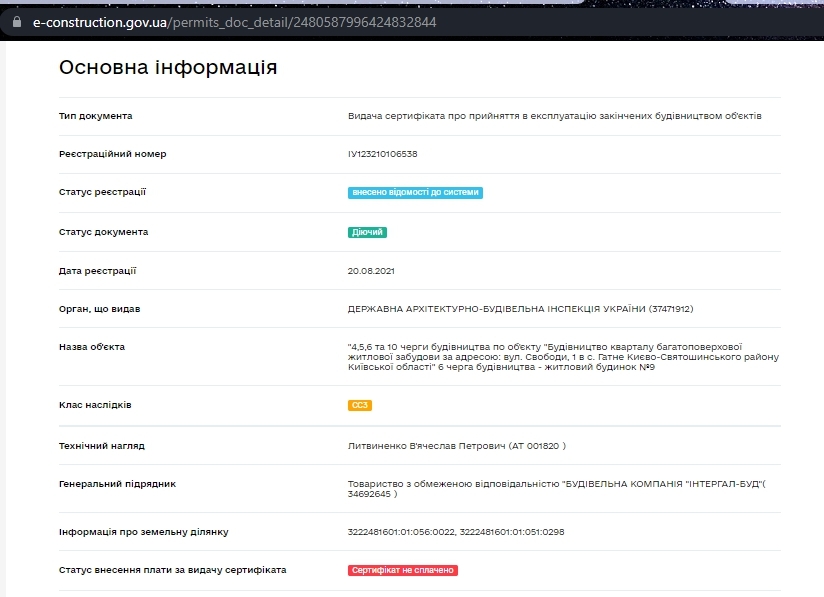
Task: Select registration number ІУ123210106538
Action: pyautogui.click(x=383, y=154)
